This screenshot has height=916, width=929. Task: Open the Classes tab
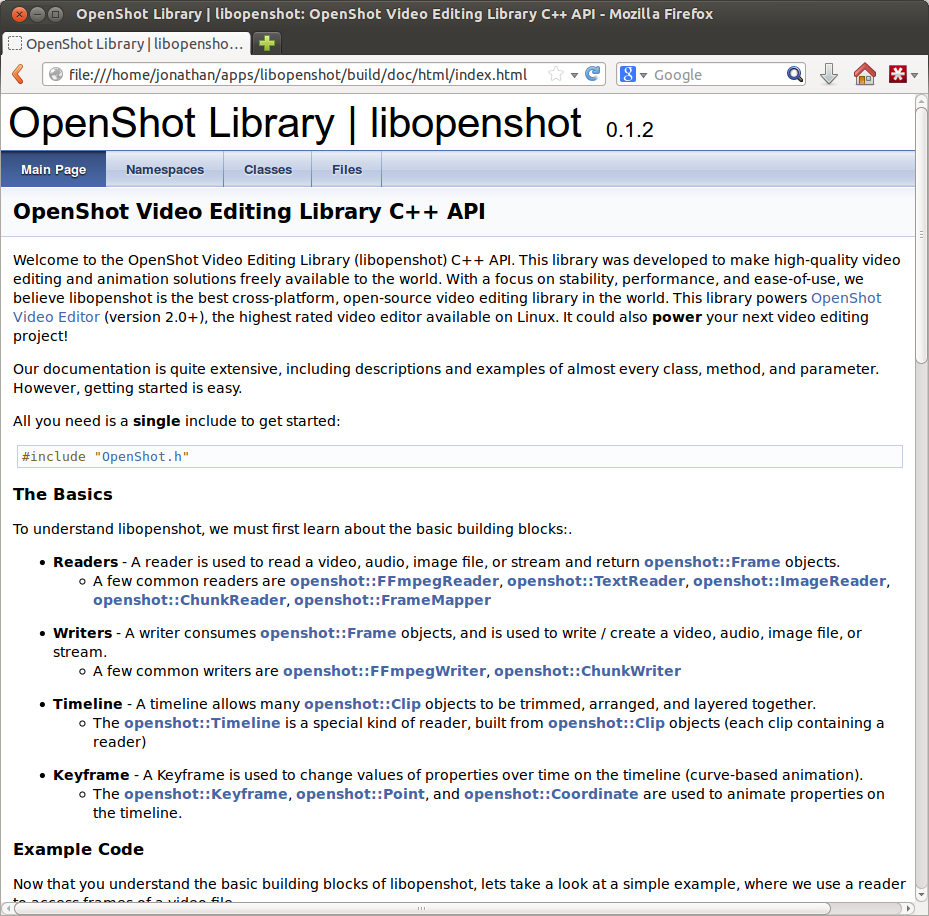(x=268, y=170)
